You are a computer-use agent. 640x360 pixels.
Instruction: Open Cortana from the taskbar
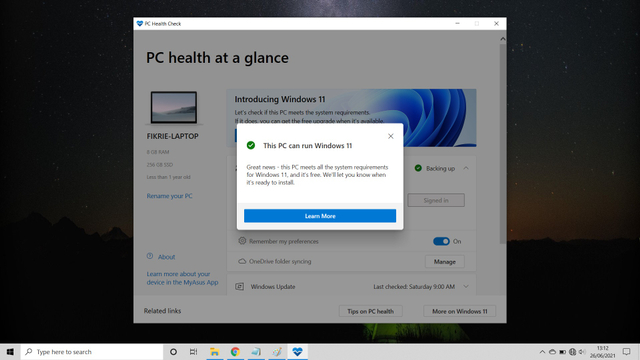(173, 351)
